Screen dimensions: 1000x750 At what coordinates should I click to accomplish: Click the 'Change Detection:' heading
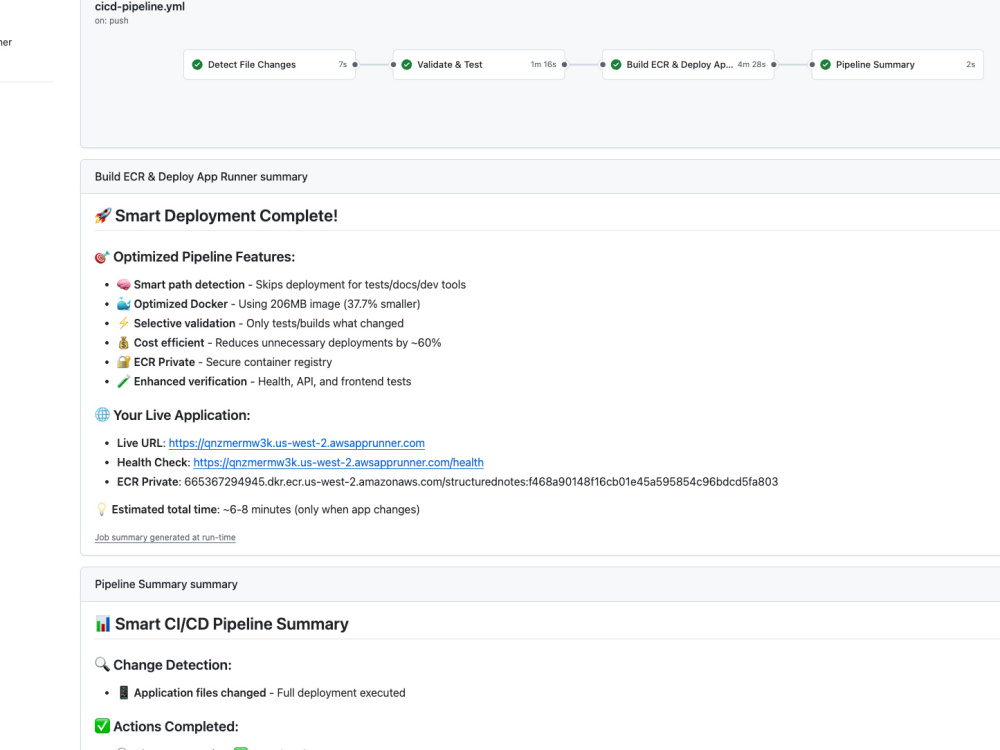click(172, 665)
